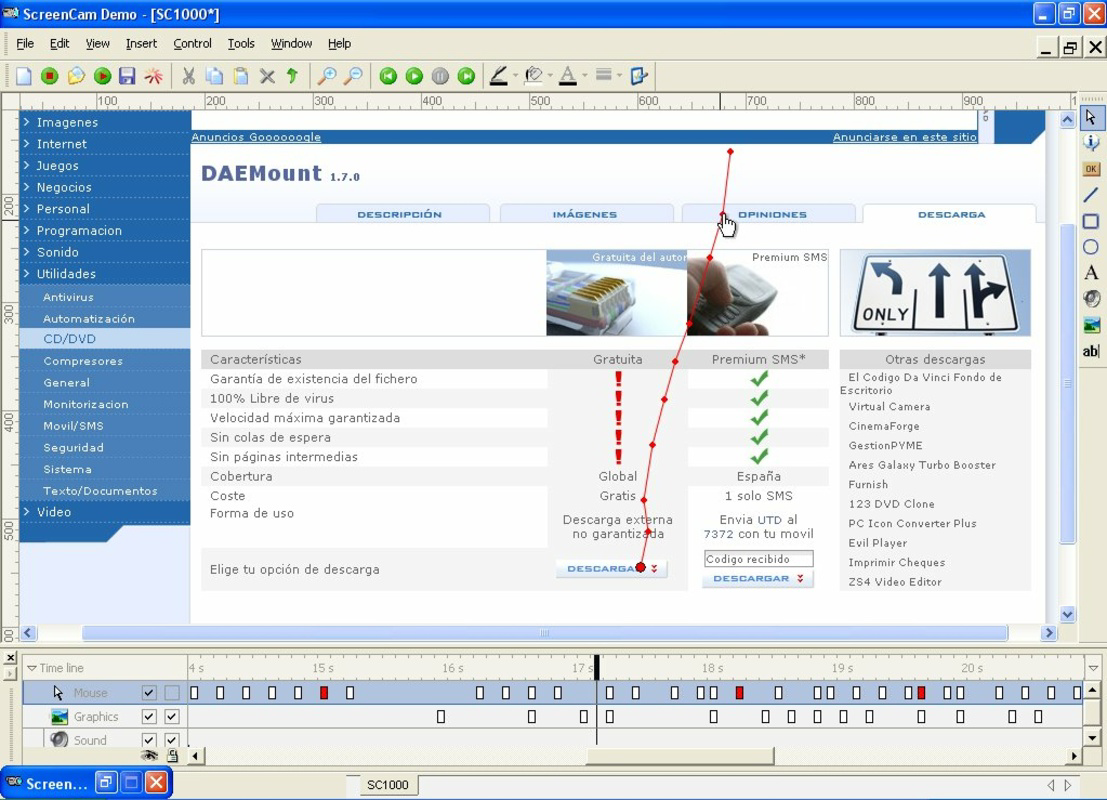Click 'Anunciarse en este sitio' link

pyautogui.click(x=905, y=137)
